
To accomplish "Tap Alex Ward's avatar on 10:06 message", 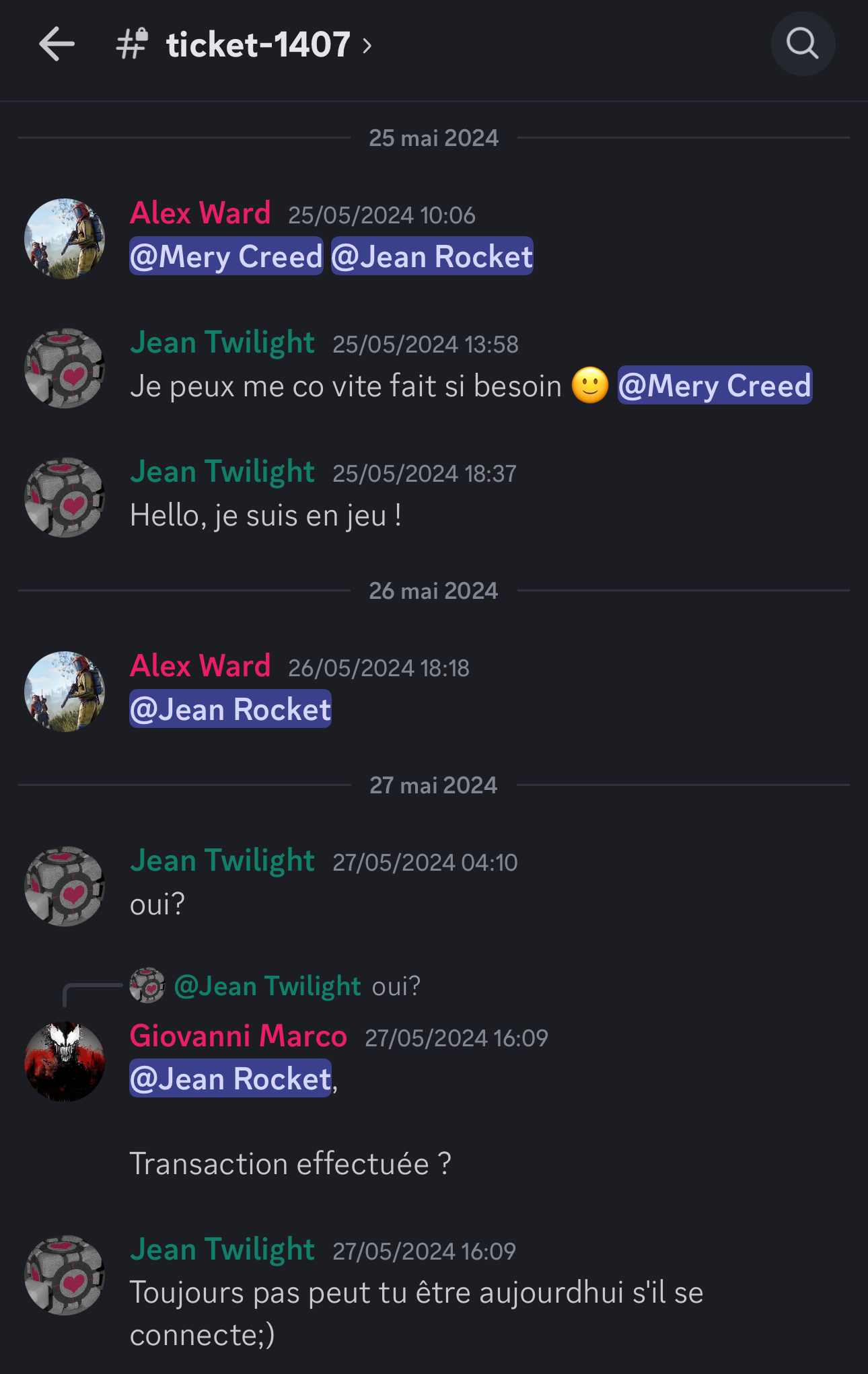I will (x=65, y=238).
